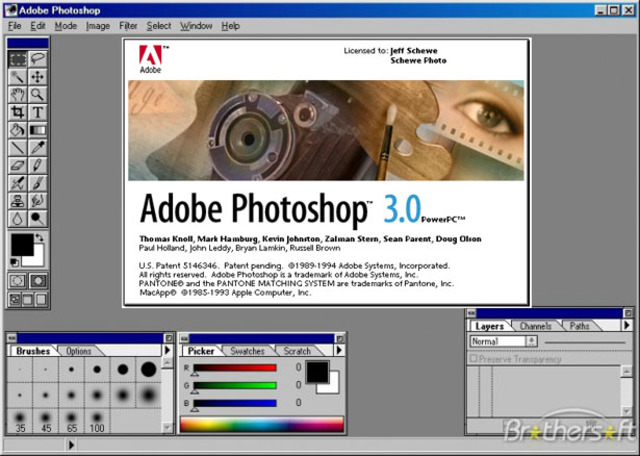
Task: Select the 100-pixel soft brush
Action: [97, 422]
